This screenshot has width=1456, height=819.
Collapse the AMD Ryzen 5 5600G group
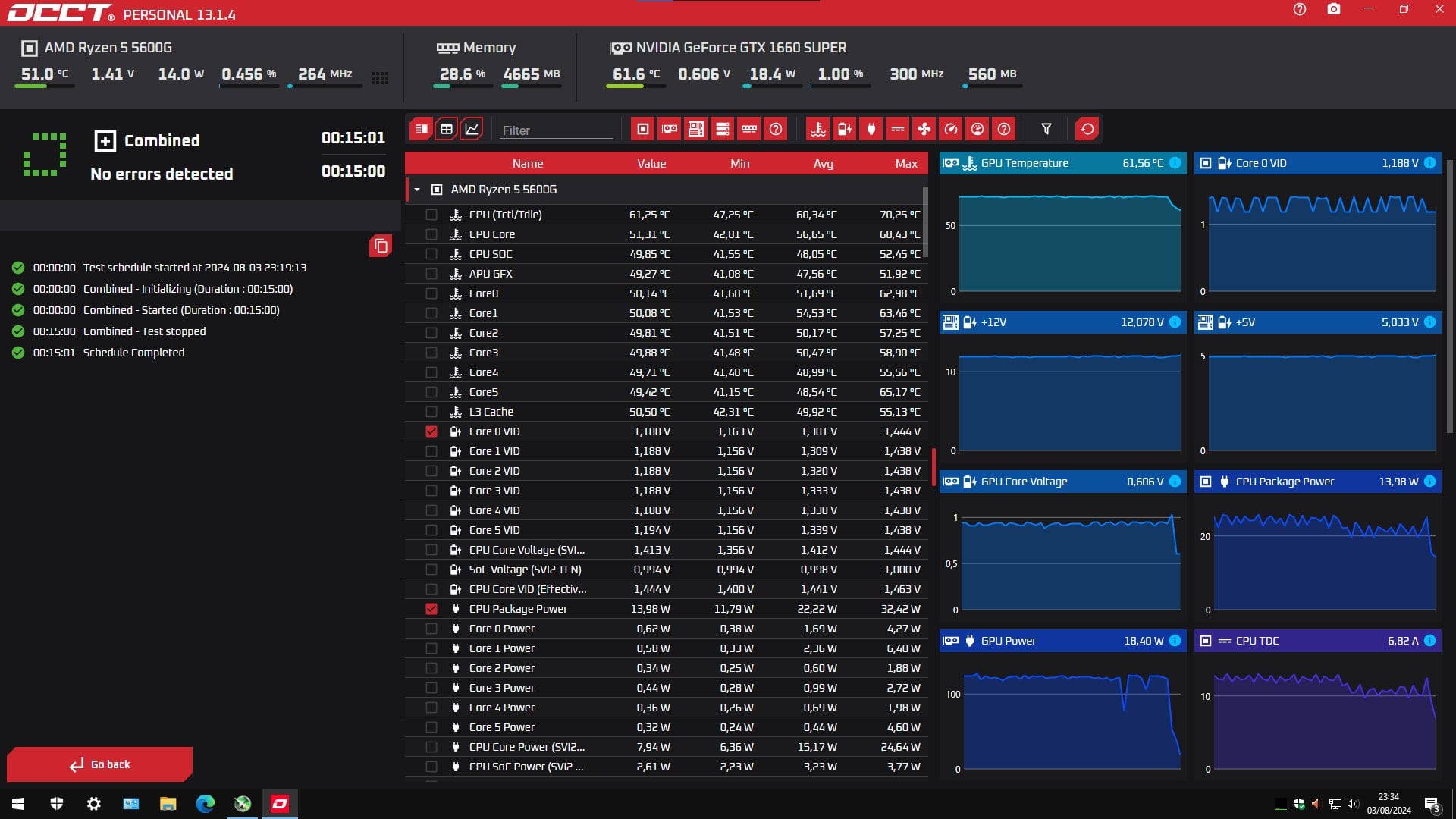[x=417, y=190]
